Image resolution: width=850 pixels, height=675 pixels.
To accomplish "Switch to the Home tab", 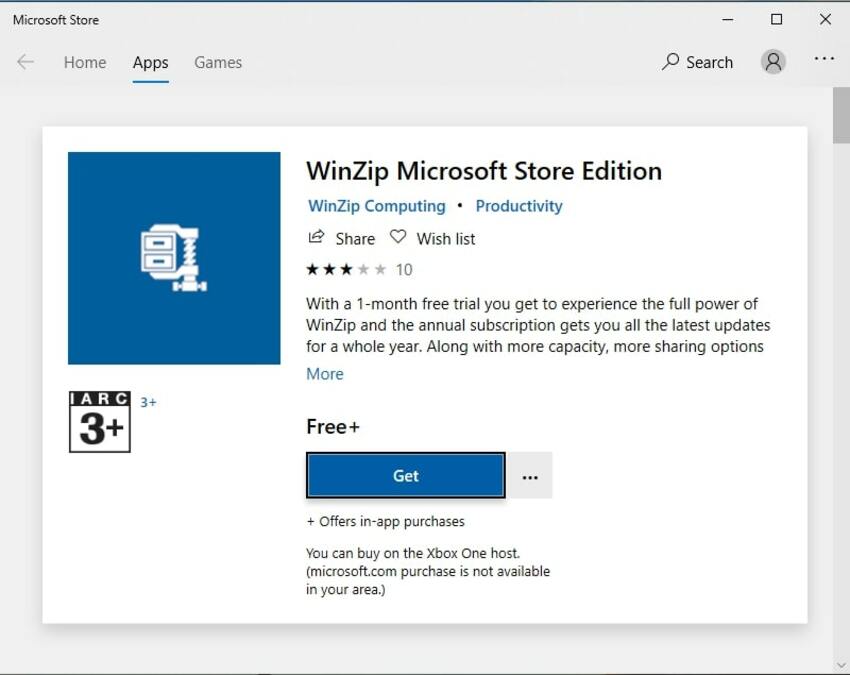I will pyautogui.click(x=84, y=62).
